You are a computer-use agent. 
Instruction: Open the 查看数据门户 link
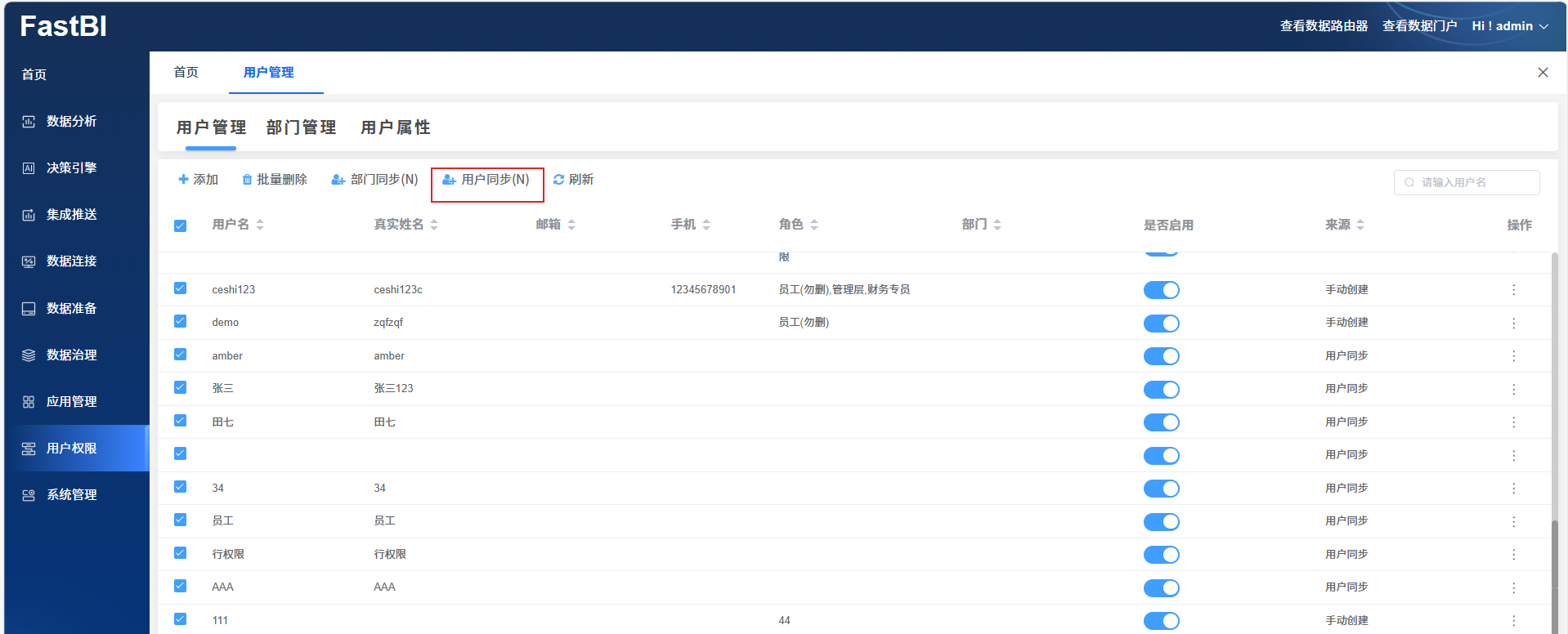pyautogui.click(x=1419, y=26)
